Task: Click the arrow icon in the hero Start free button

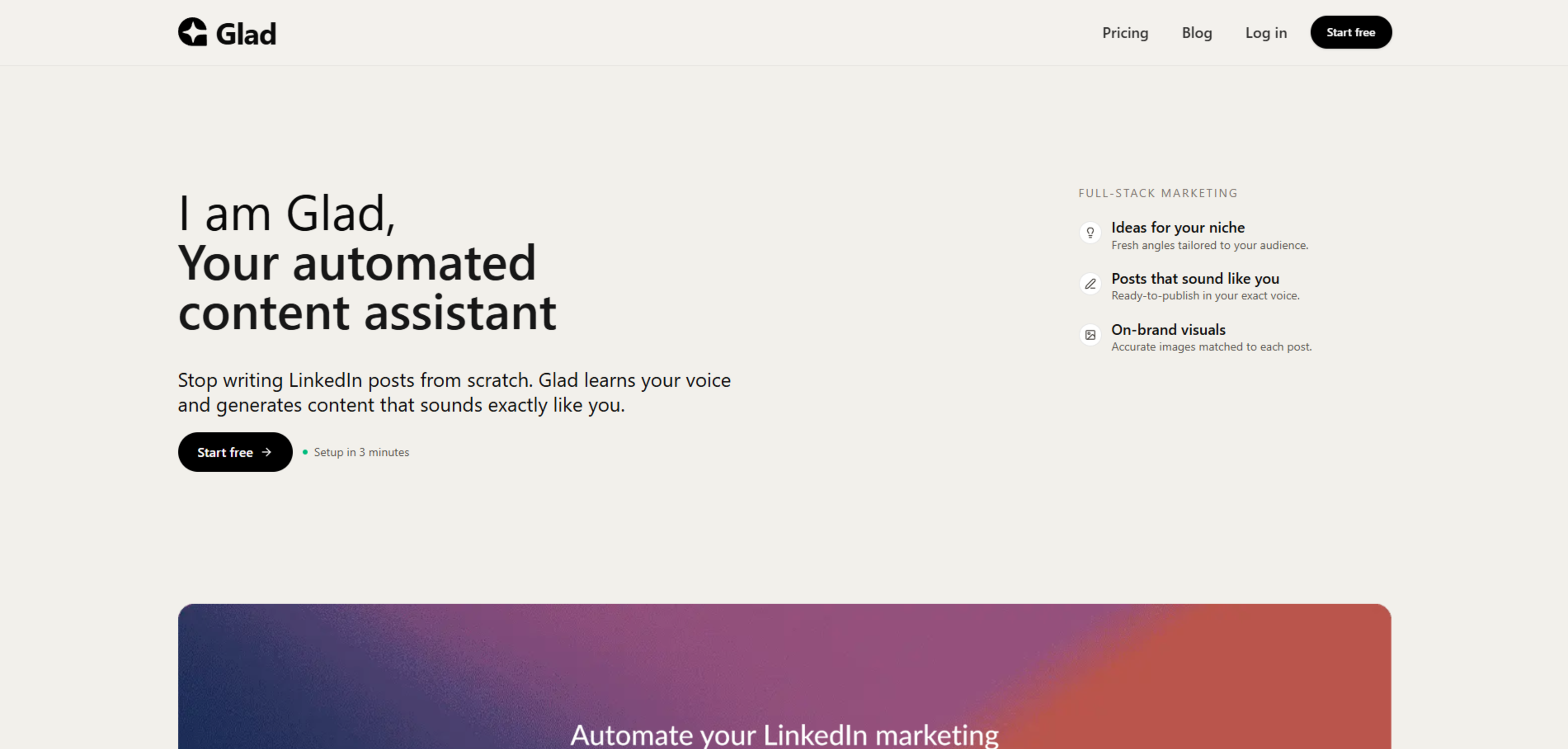Action: point(267,452)
